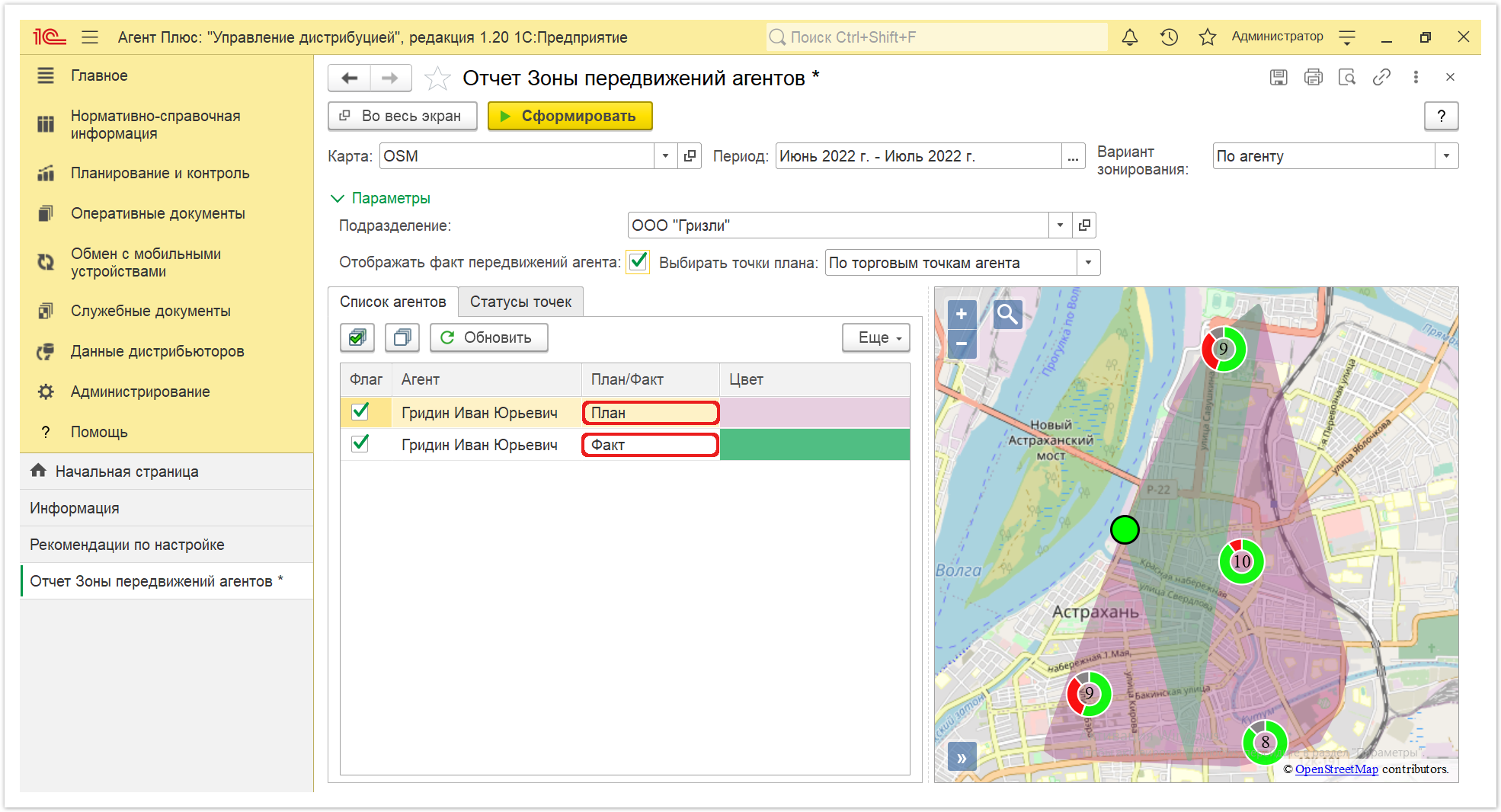The image size is (1501, 812).
Task: Open Служебные документы section
Action: (150, 311)
